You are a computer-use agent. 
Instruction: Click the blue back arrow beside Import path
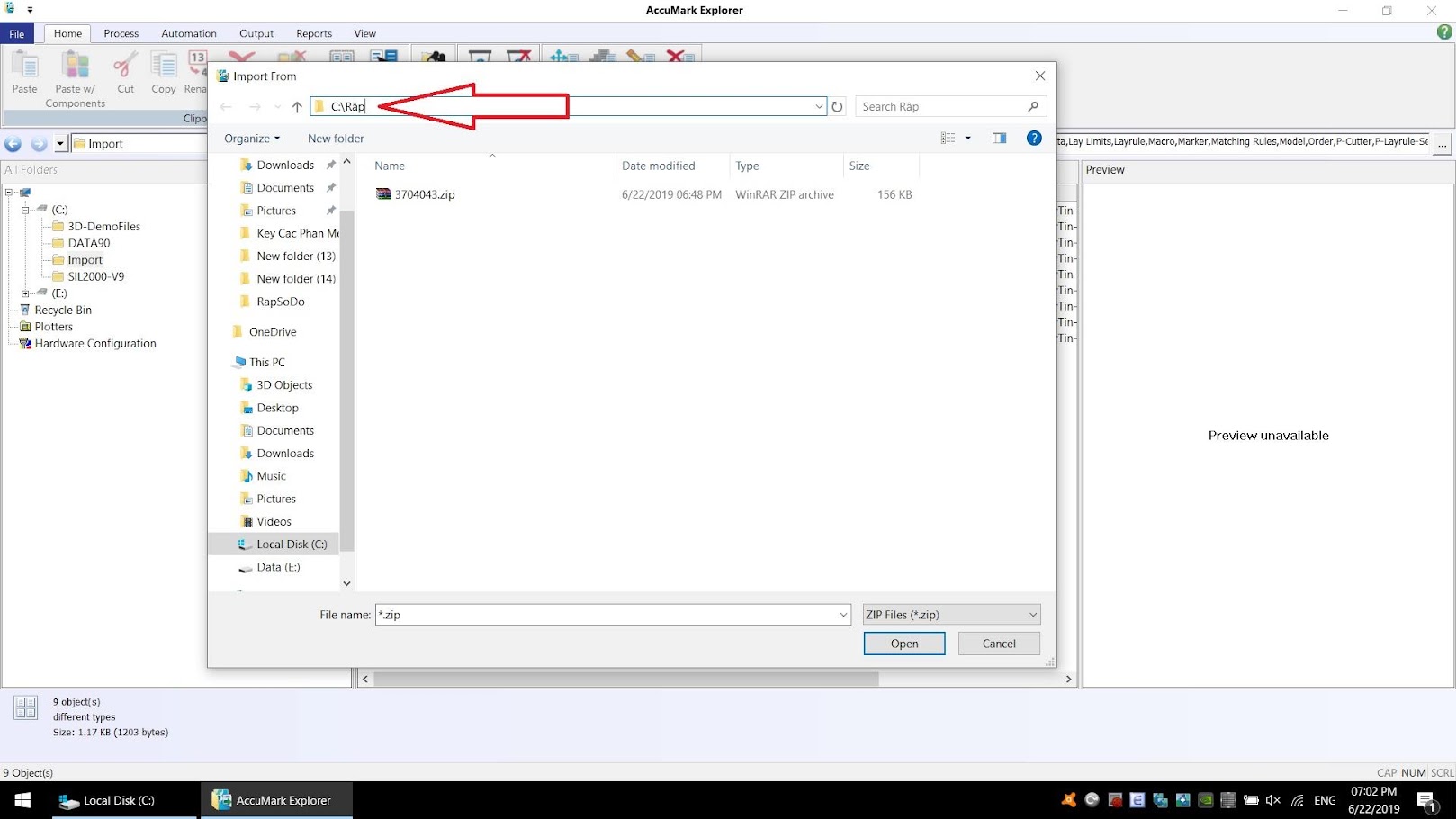(13, 144)
